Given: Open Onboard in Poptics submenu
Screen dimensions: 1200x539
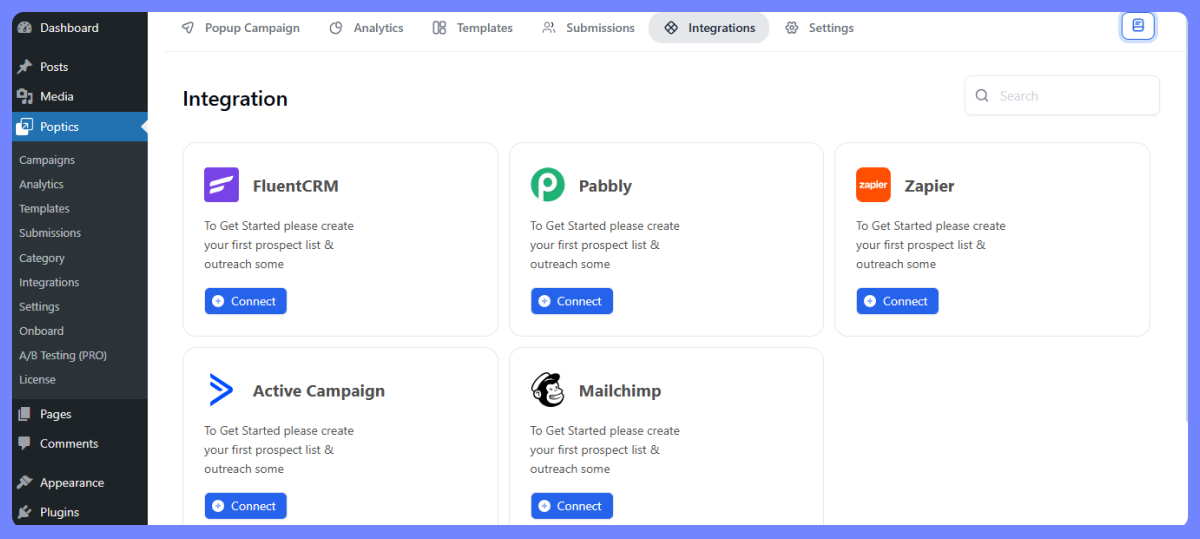Looking at the screenshot, I should 41,331.
